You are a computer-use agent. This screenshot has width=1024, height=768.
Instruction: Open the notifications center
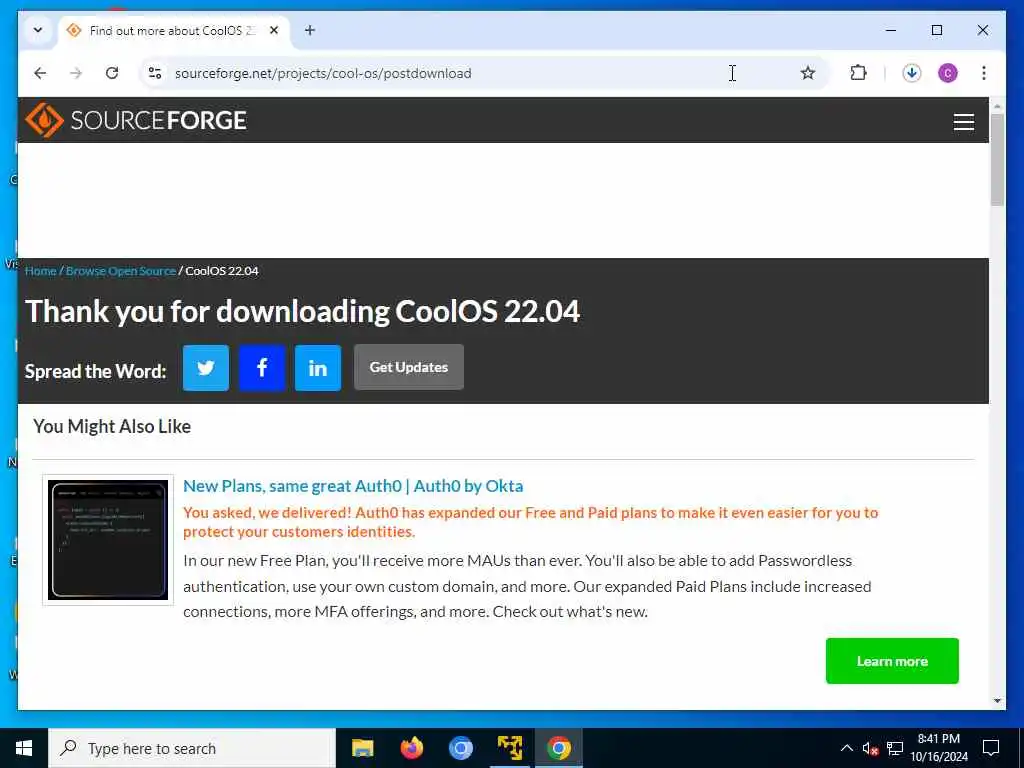[x=991, y=748]
